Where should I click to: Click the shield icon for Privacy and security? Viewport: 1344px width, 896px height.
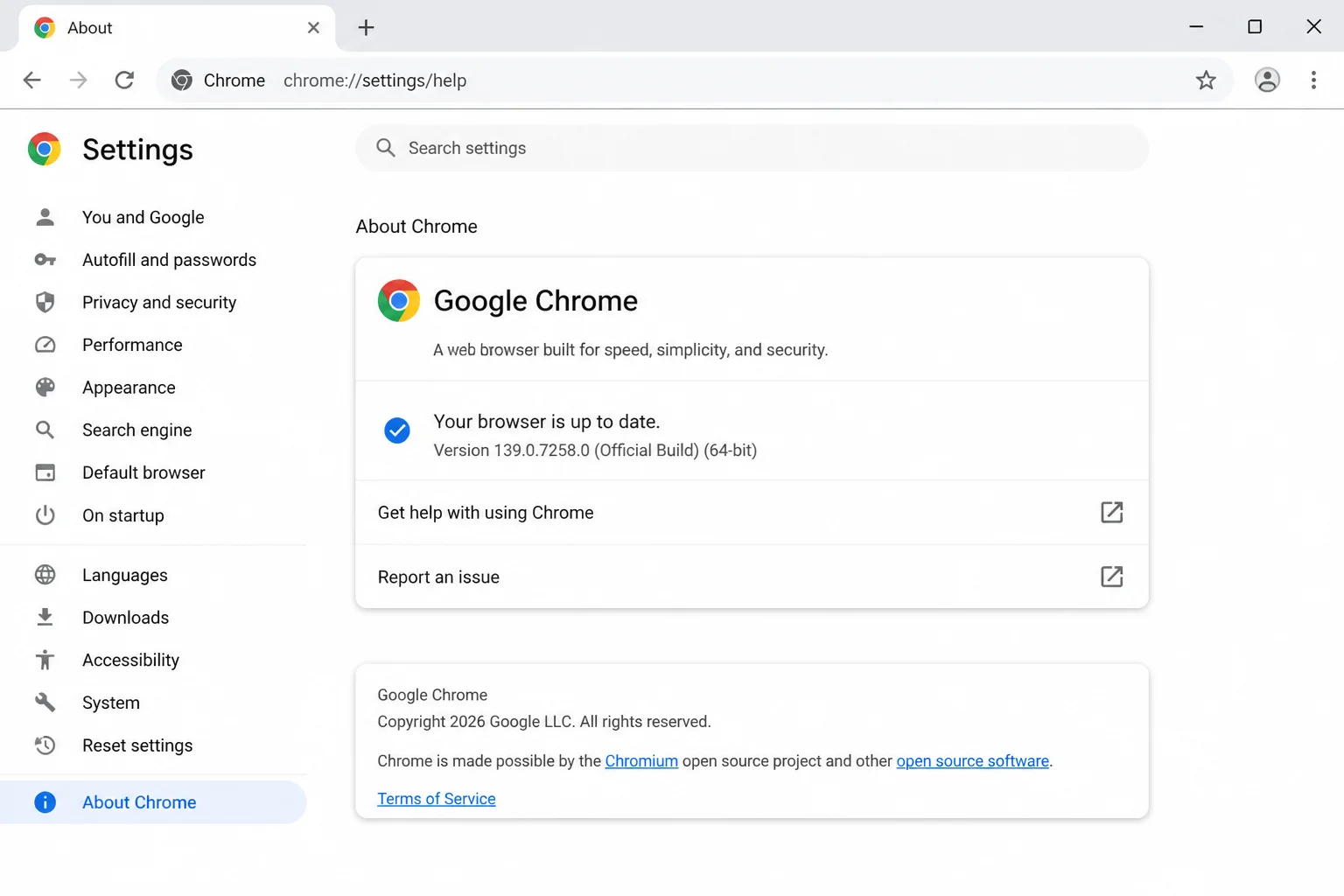(x=45, y=302)
